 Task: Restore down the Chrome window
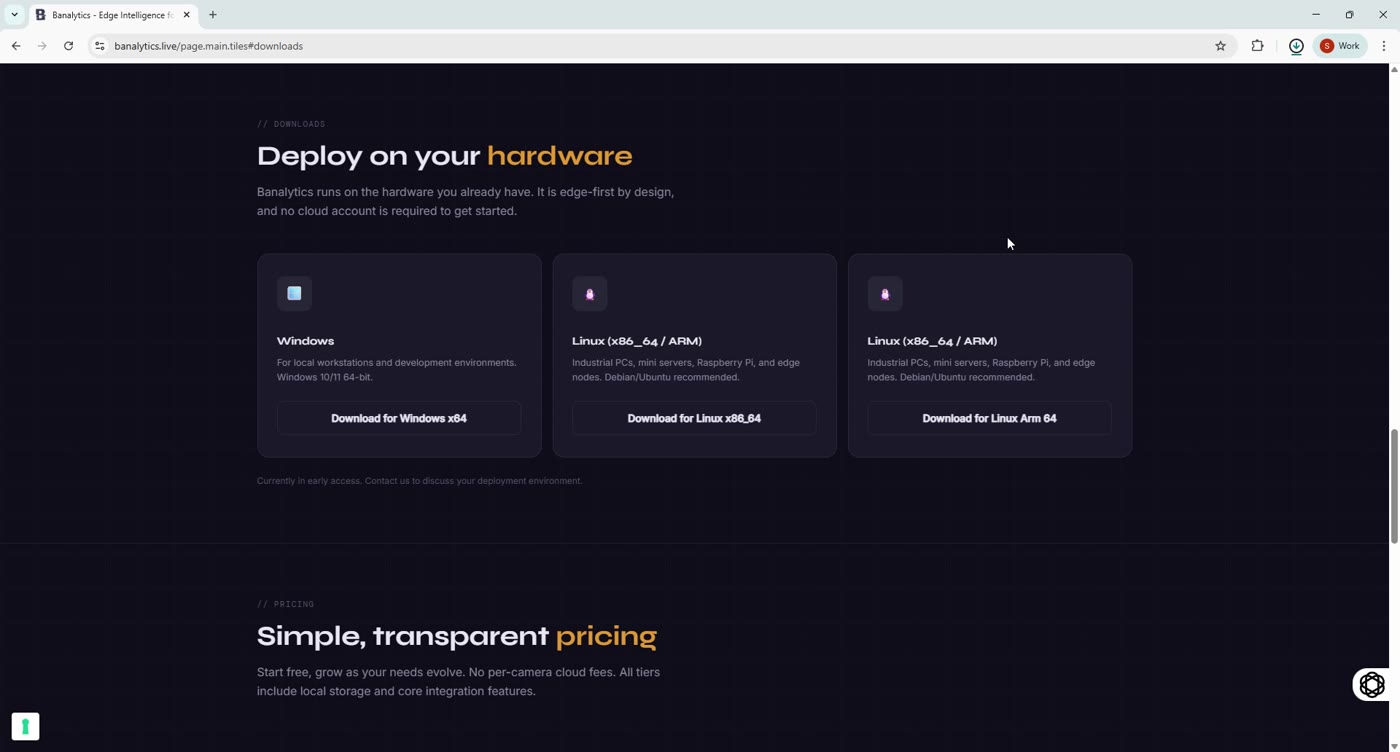(1349, 15)
